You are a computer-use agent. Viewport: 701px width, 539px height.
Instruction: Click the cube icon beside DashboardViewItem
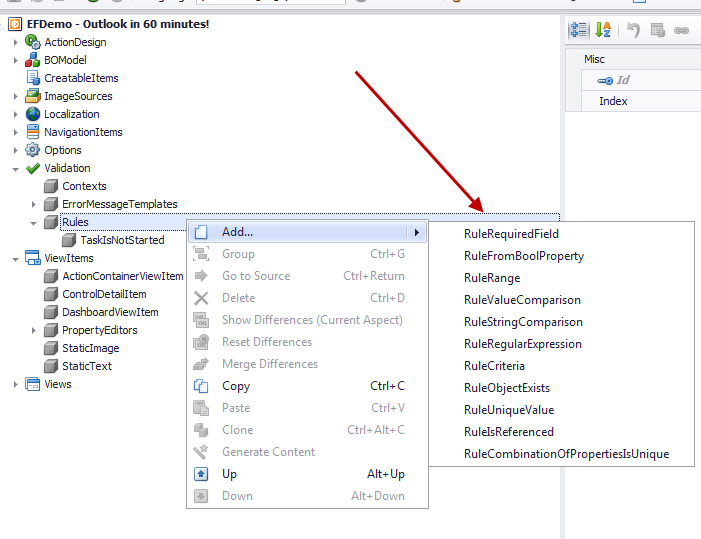[x=51, y=312]
